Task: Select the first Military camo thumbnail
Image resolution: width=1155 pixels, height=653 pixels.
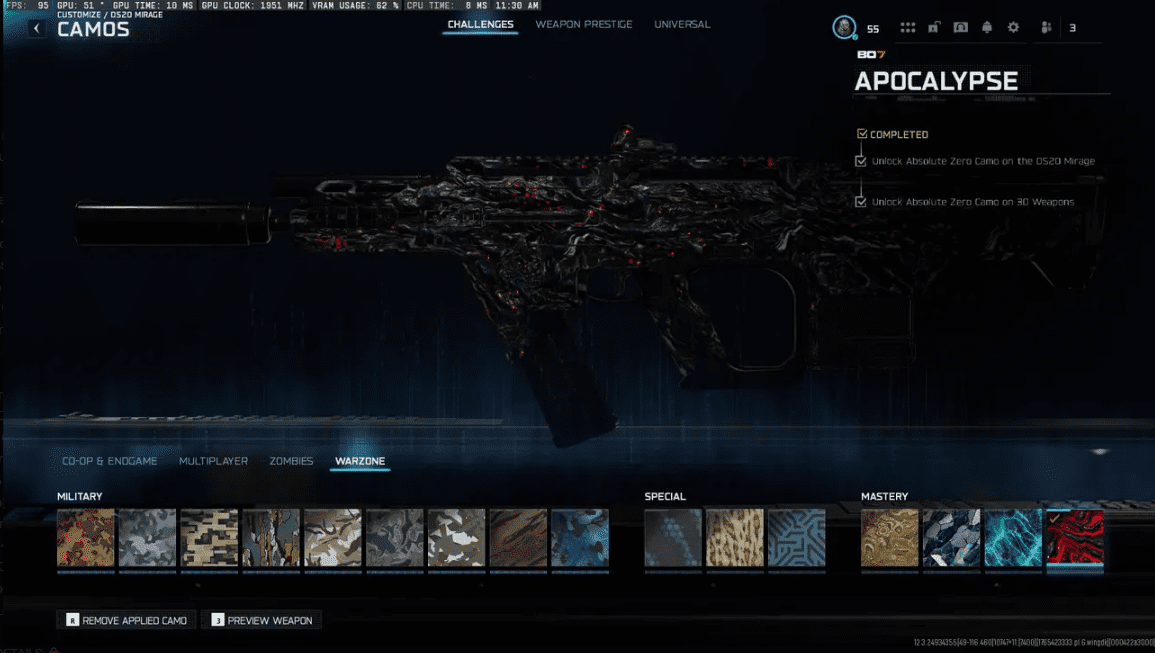Action: pyautogui.click(x=86, y=538)
